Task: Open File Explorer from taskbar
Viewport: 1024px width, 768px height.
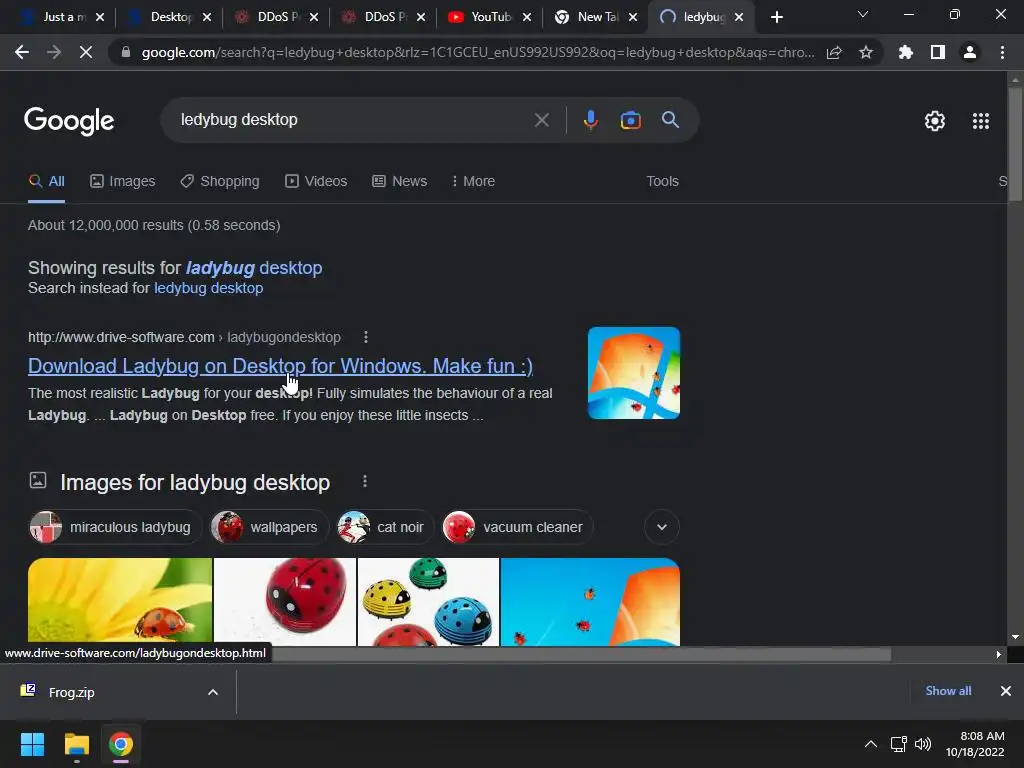Action: tap(76, 744)
